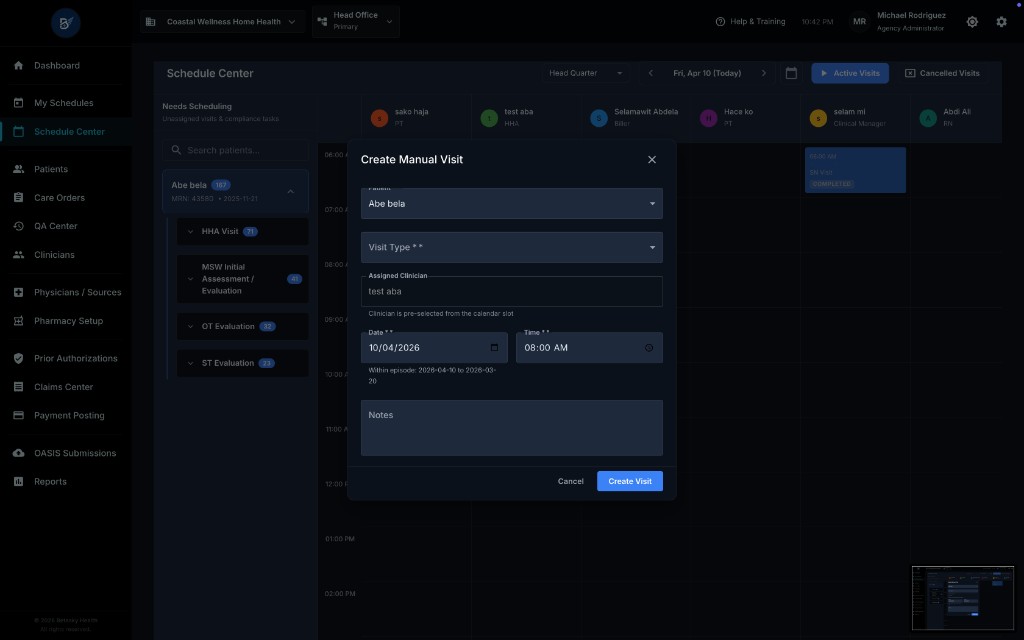Click the Michael Rodriguez user name
Viewport: 1024px width, 640px height.
pyautogui.click(x=911, y=16)
